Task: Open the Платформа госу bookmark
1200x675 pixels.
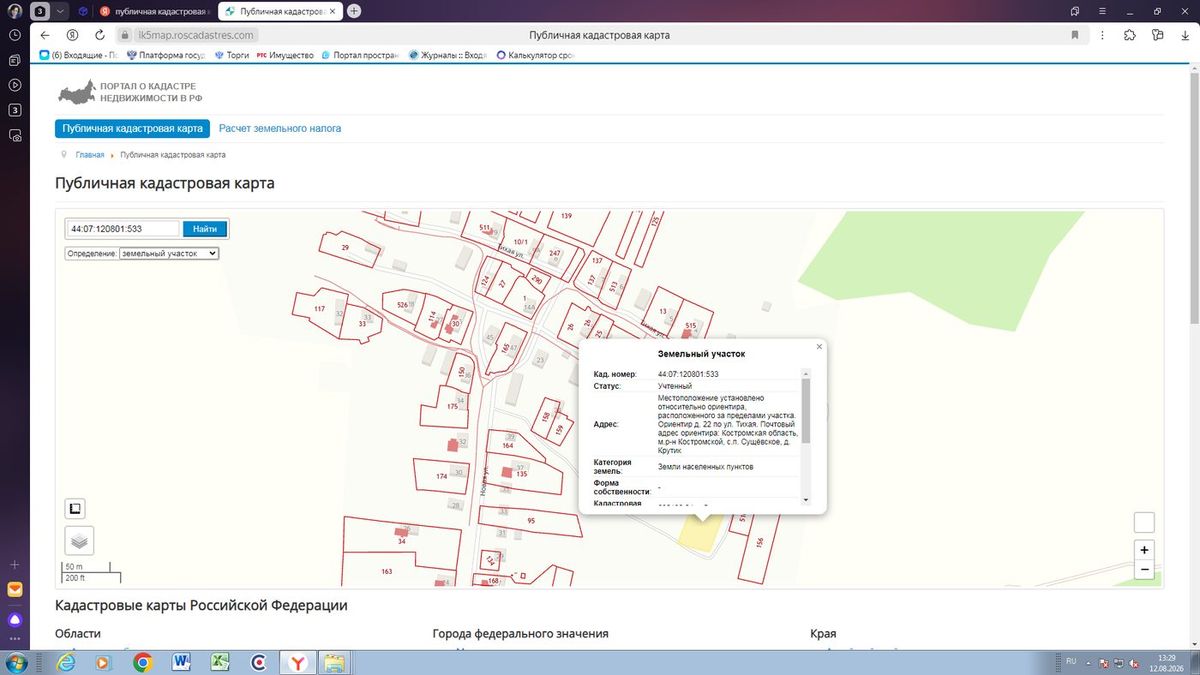Action: click(166, 55)
